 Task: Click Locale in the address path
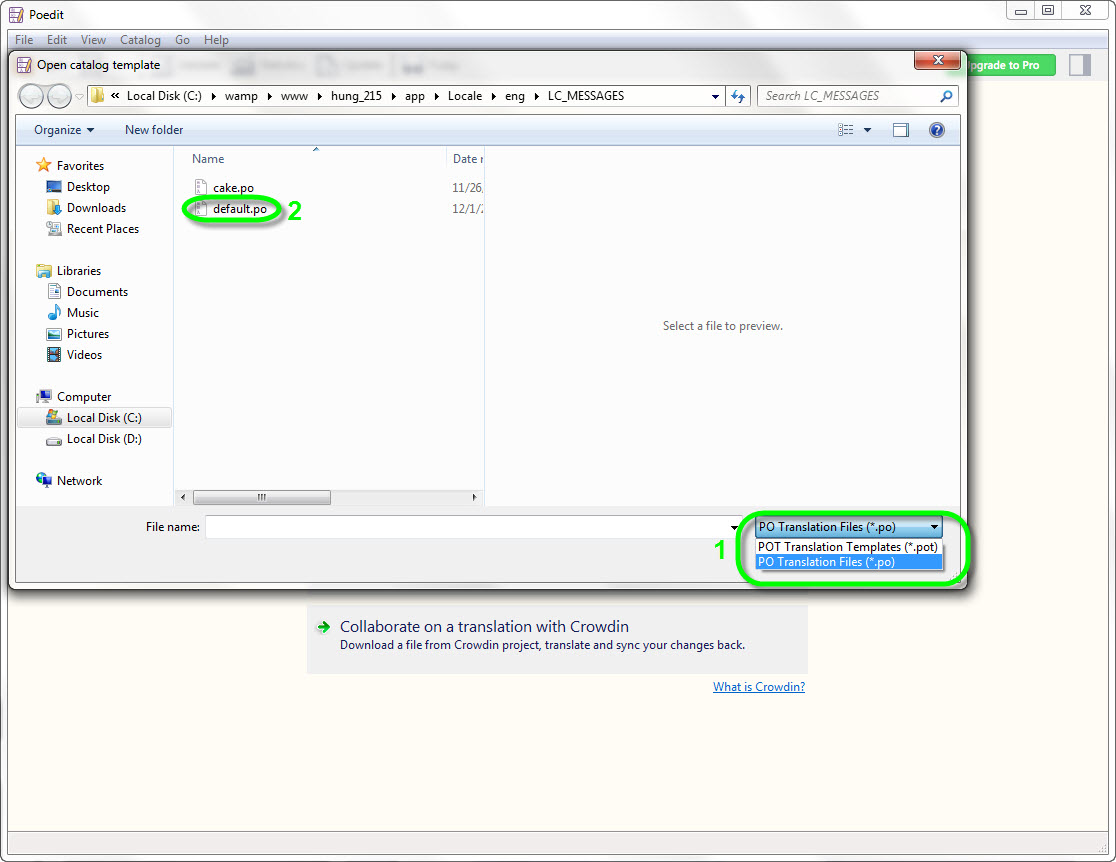(465, 96)
